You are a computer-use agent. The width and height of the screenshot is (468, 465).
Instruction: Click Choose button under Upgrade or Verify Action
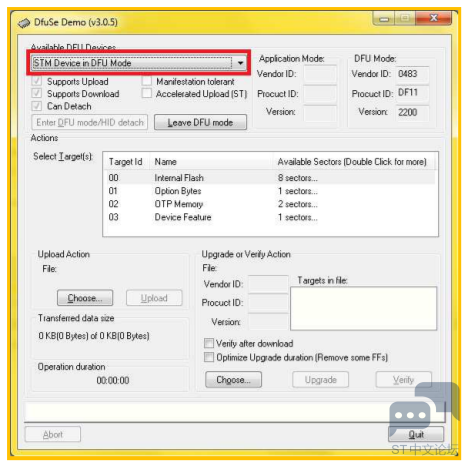233,380
